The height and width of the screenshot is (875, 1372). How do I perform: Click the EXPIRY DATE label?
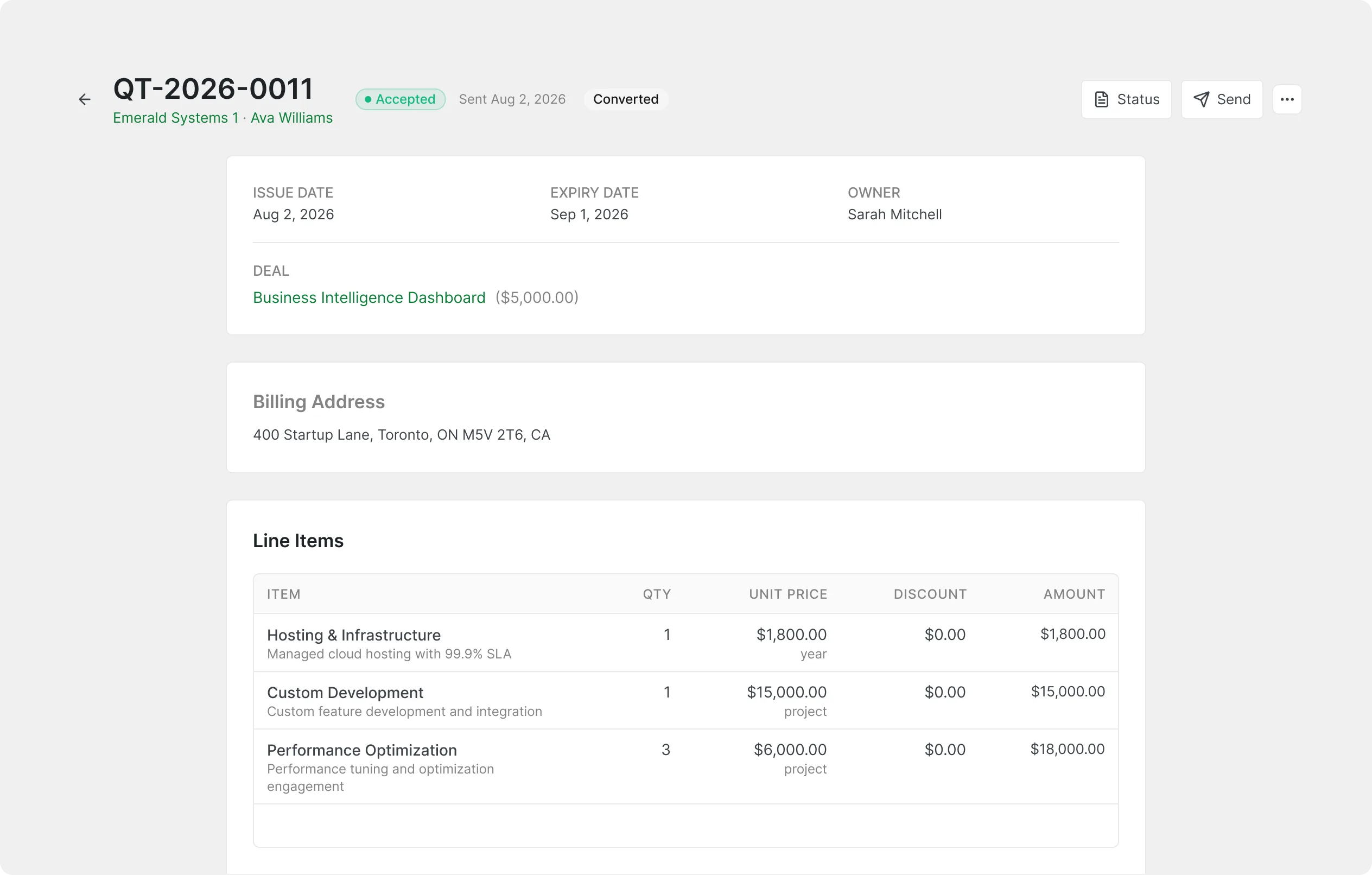coord(594,193)
